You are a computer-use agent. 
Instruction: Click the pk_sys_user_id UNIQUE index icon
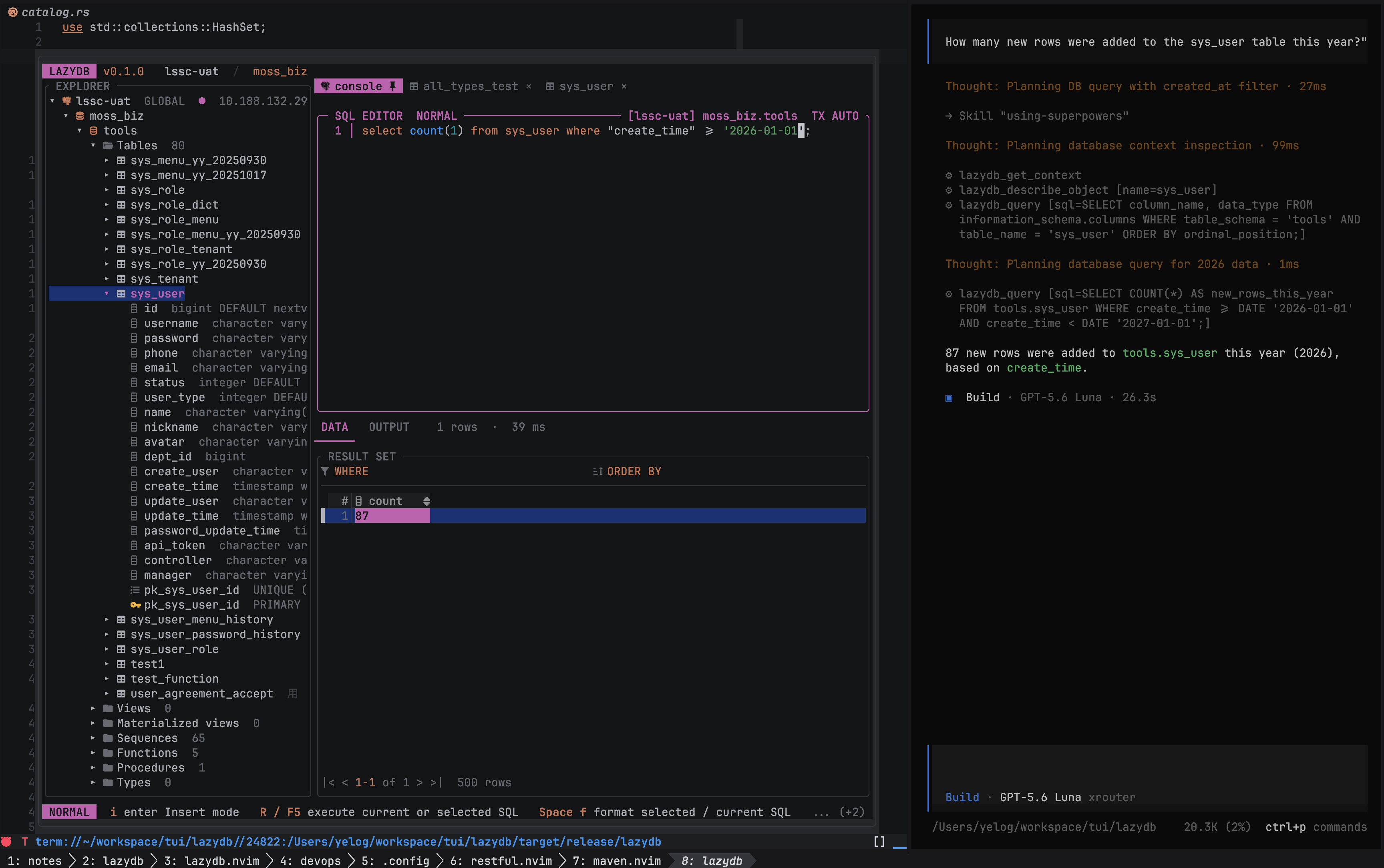tap(135, 590)
